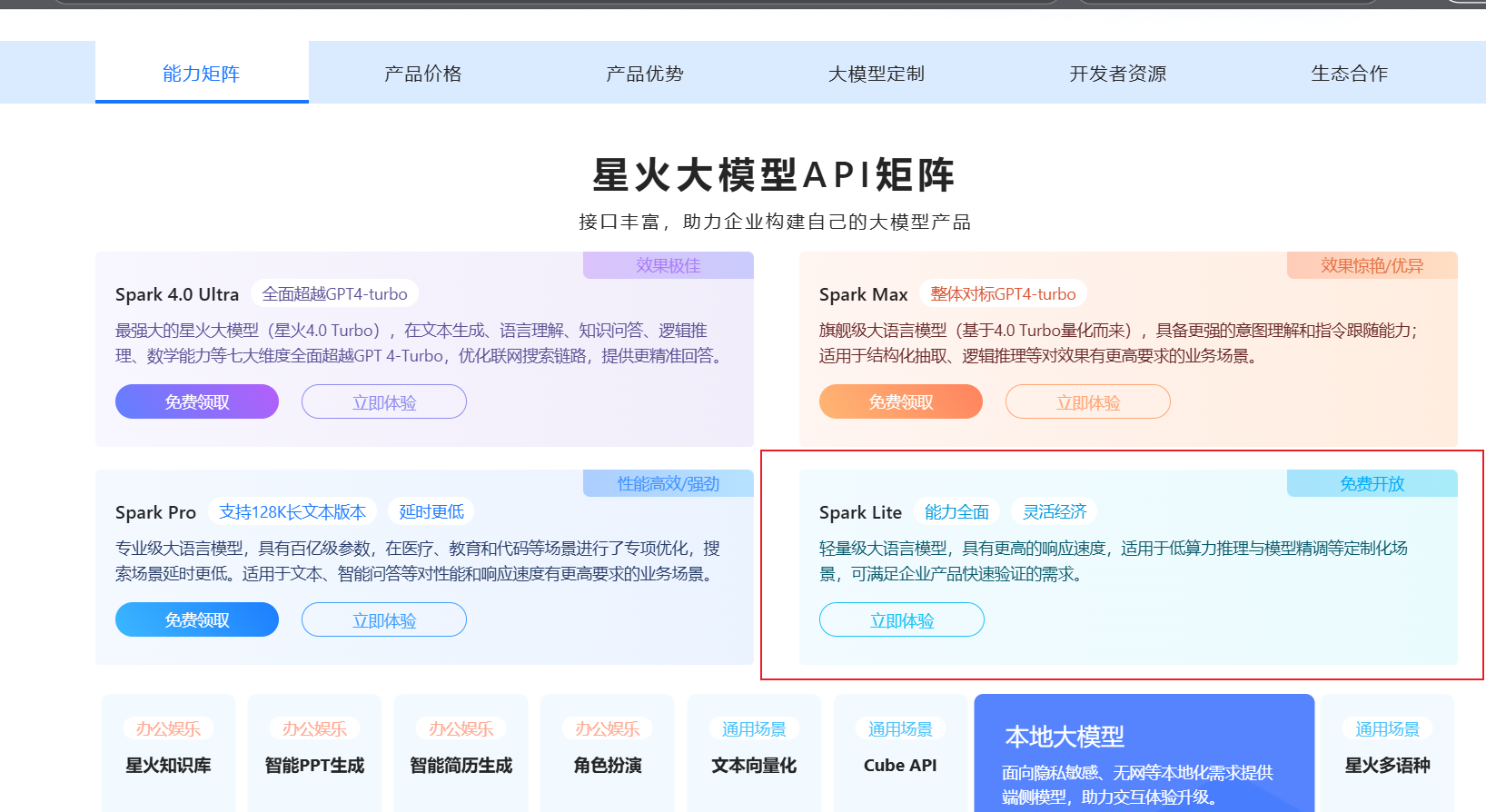Click the Spark Max title
Image resolution: width=1486 pixels, height=812 pixels.
[864, 294]
